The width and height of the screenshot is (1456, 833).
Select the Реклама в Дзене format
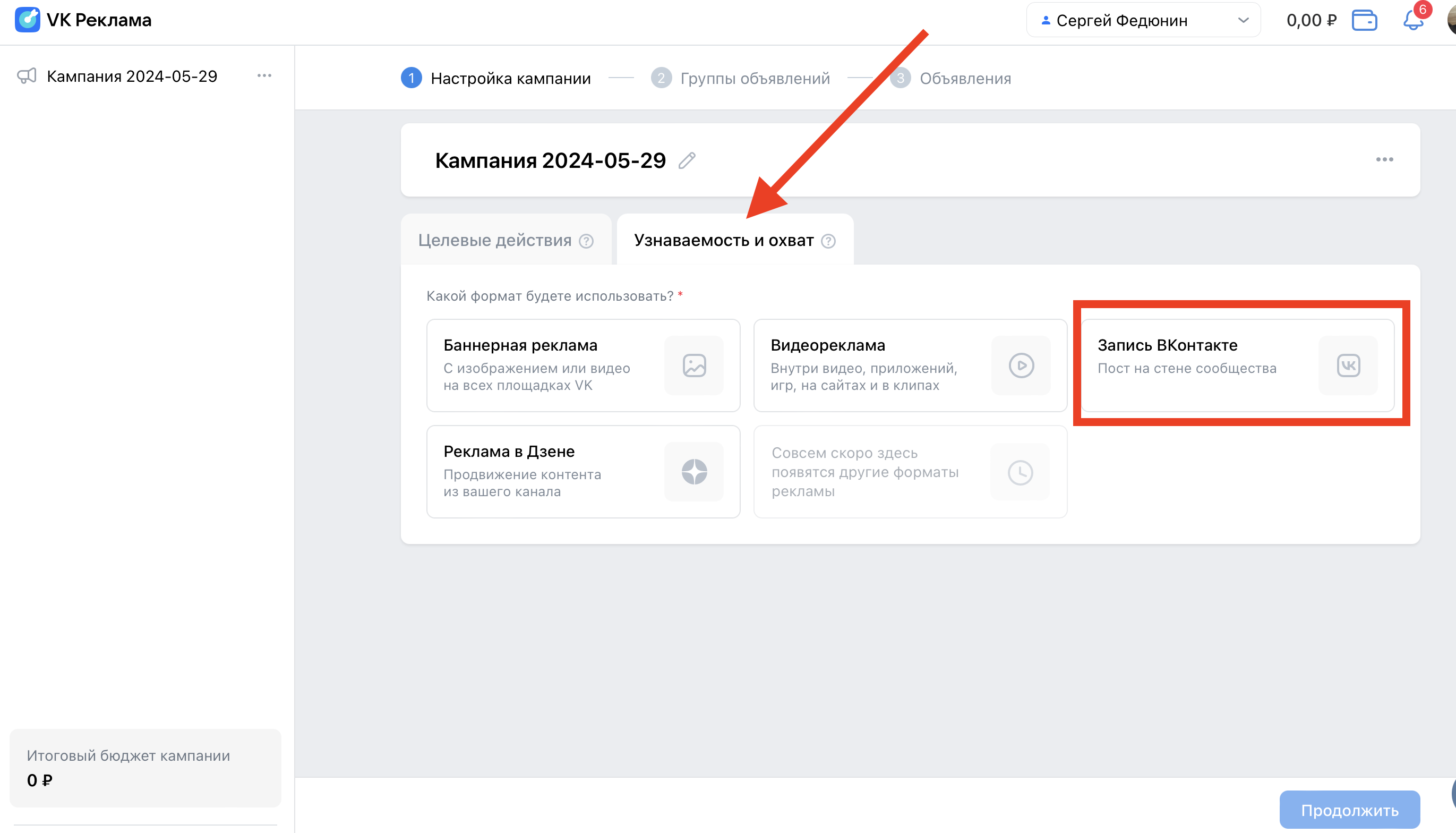[x=584, y=472]
